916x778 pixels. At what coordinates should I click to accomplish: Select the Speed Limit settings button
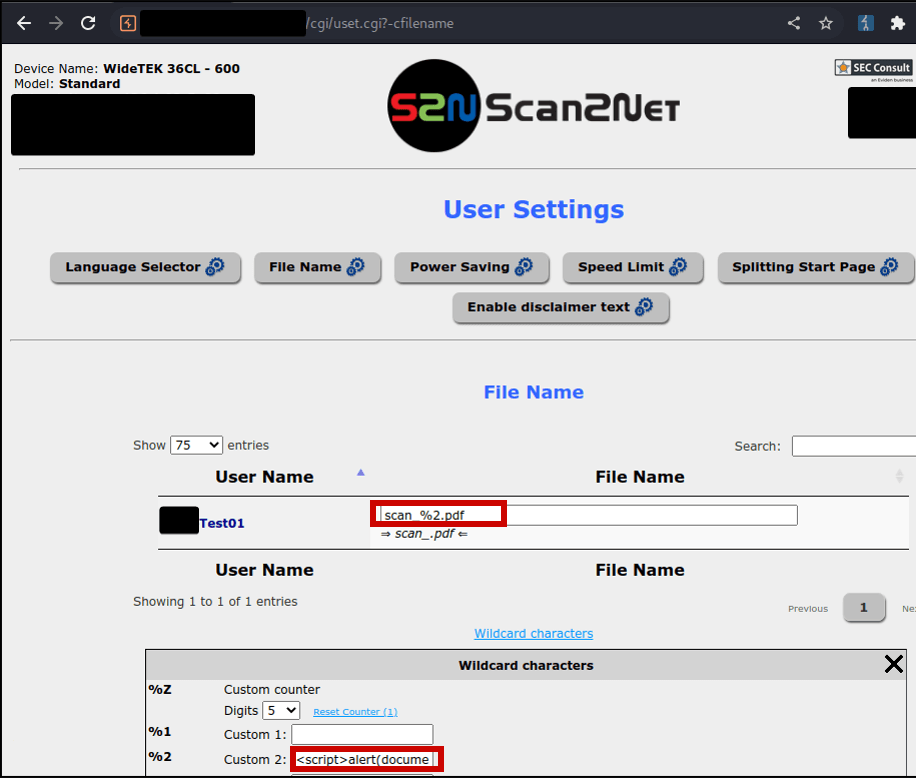coord(632,268)
